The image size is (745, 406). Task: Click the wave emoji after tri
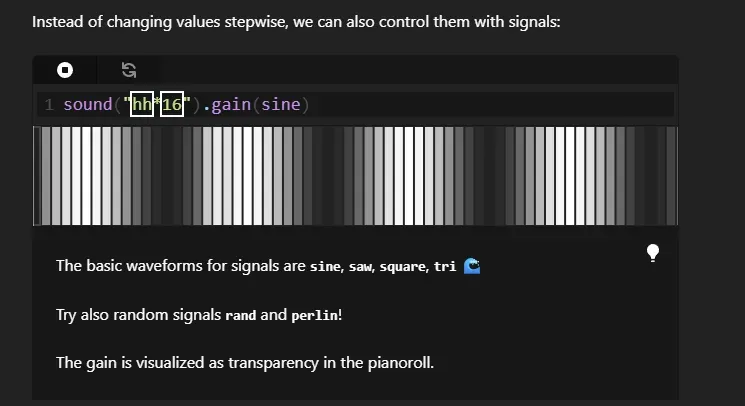[471, 266]
